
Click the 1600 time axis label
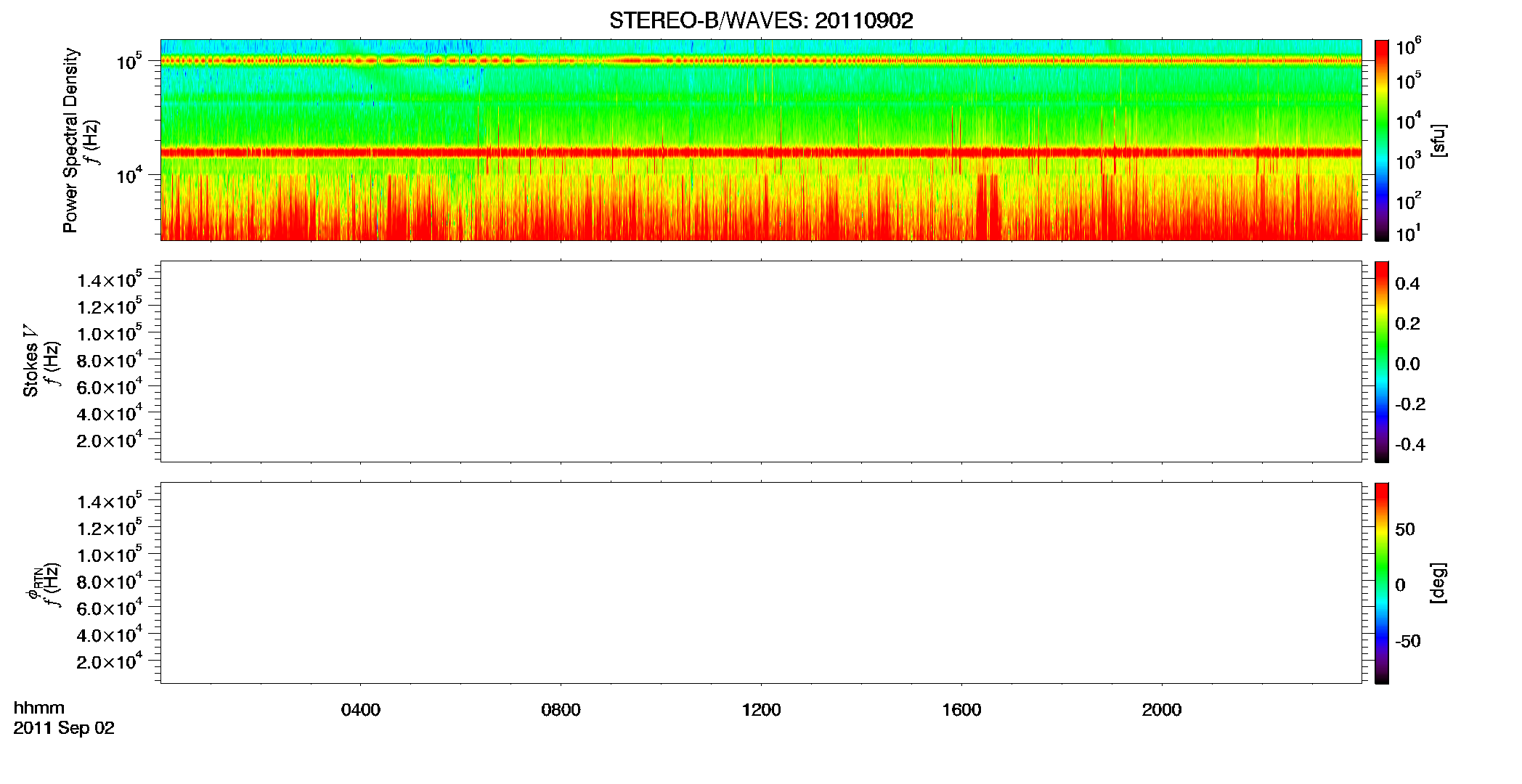(x=962, y=710)
